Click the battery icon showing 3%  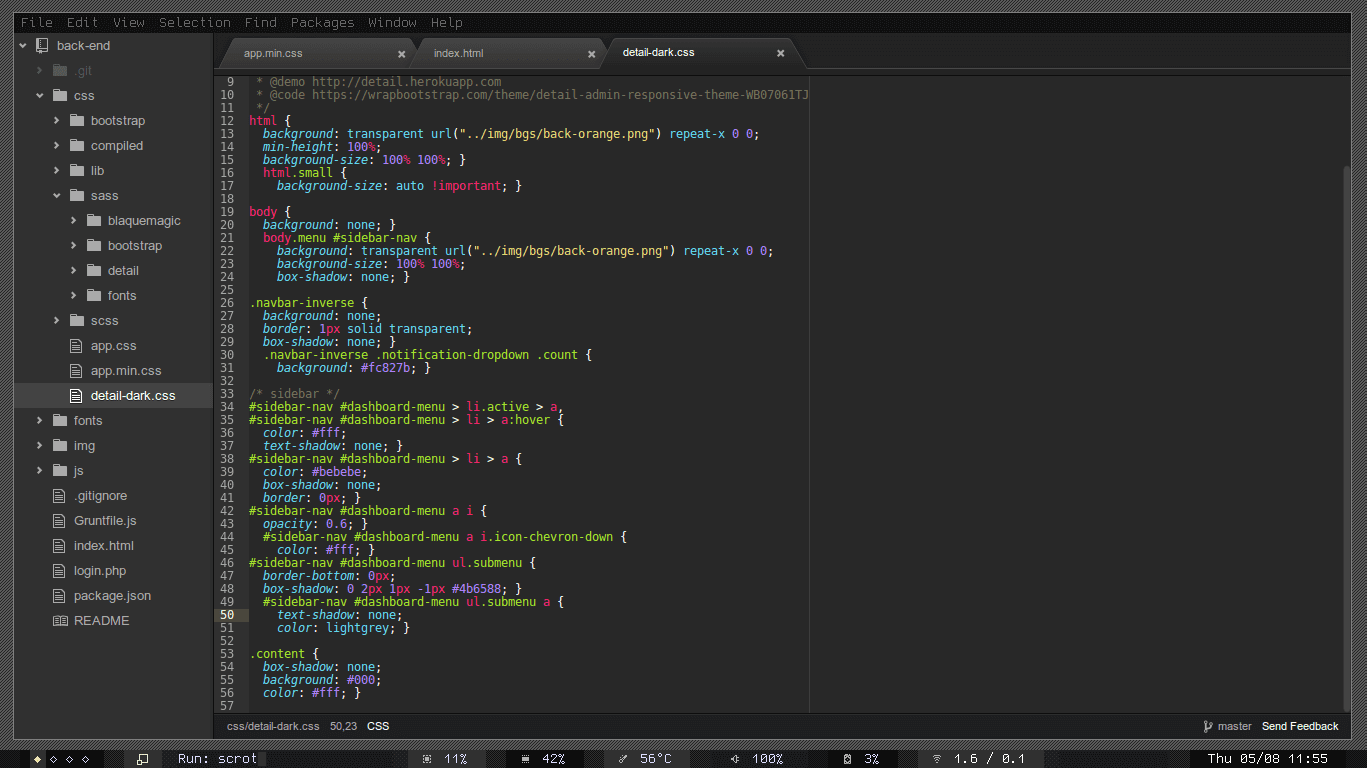[x=847, y=758]
